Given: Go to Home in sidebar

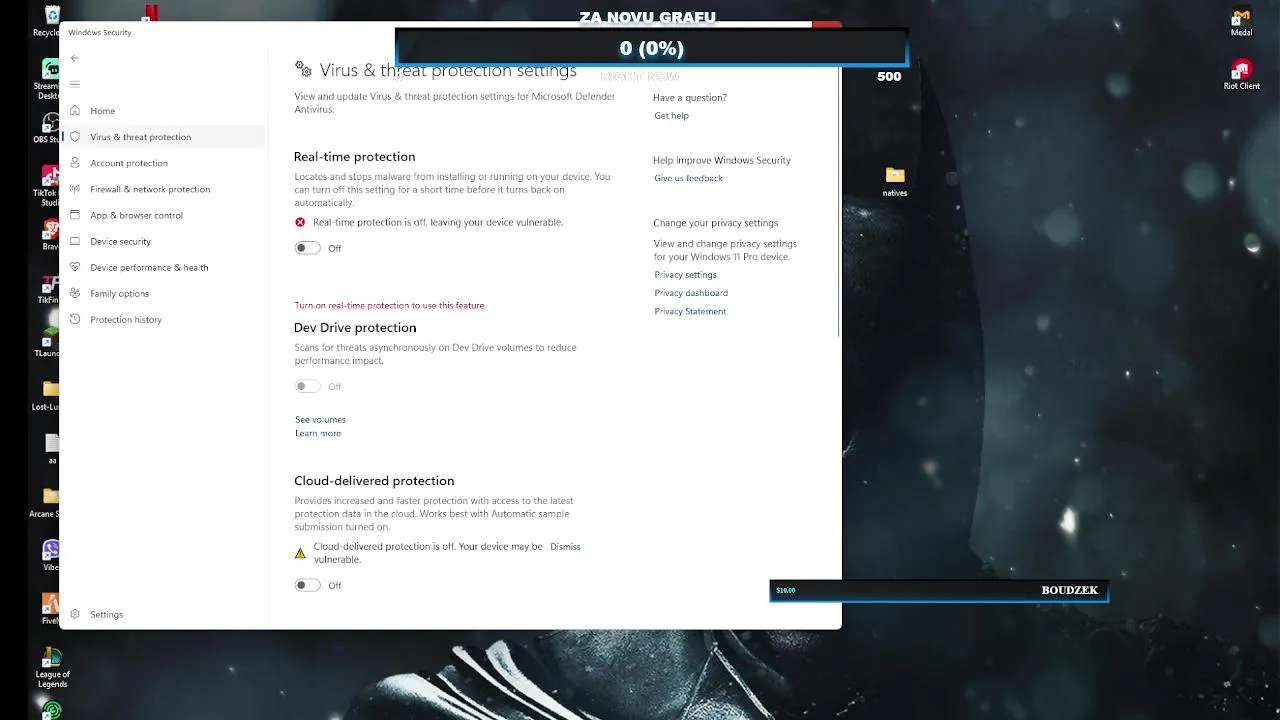Looking at the screenshot, I should (162, 111).
